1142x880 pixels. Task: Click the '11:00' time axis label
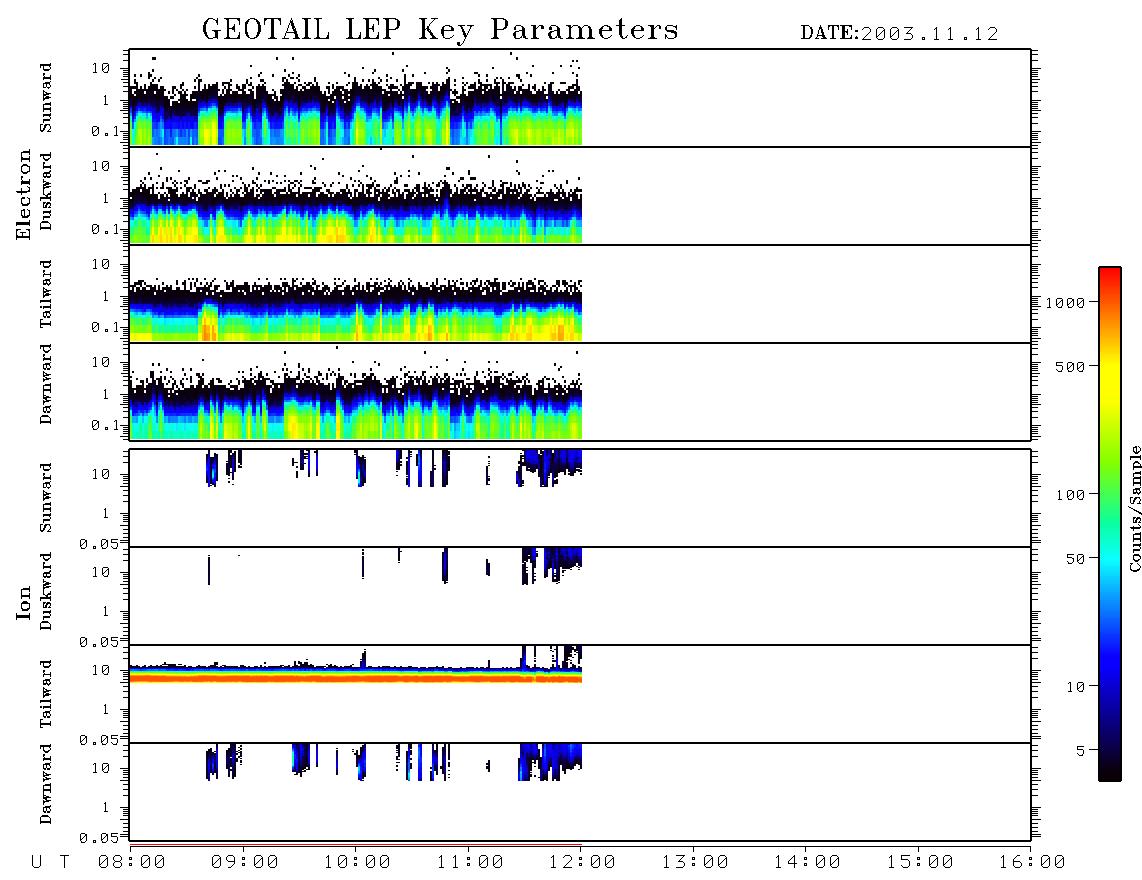[470, 863]
